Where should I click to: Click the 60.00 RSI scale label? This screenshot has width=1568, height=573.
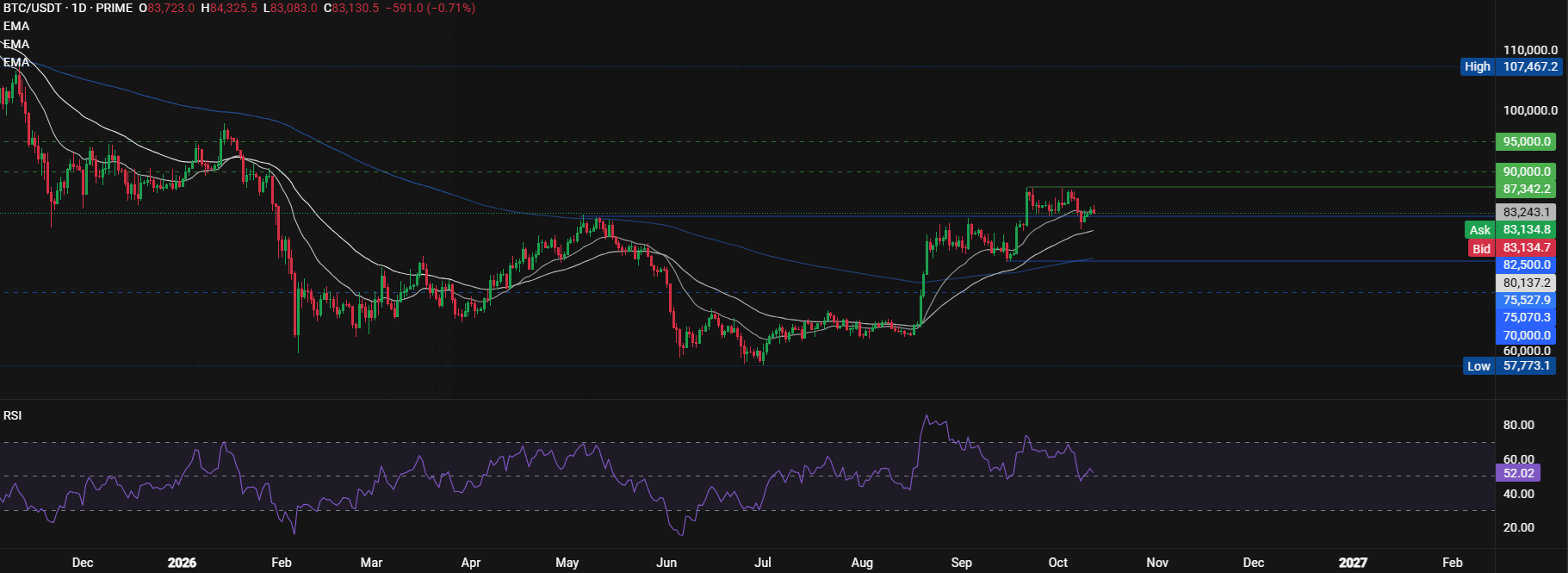pyautogui.click(x=1519, y=459)
